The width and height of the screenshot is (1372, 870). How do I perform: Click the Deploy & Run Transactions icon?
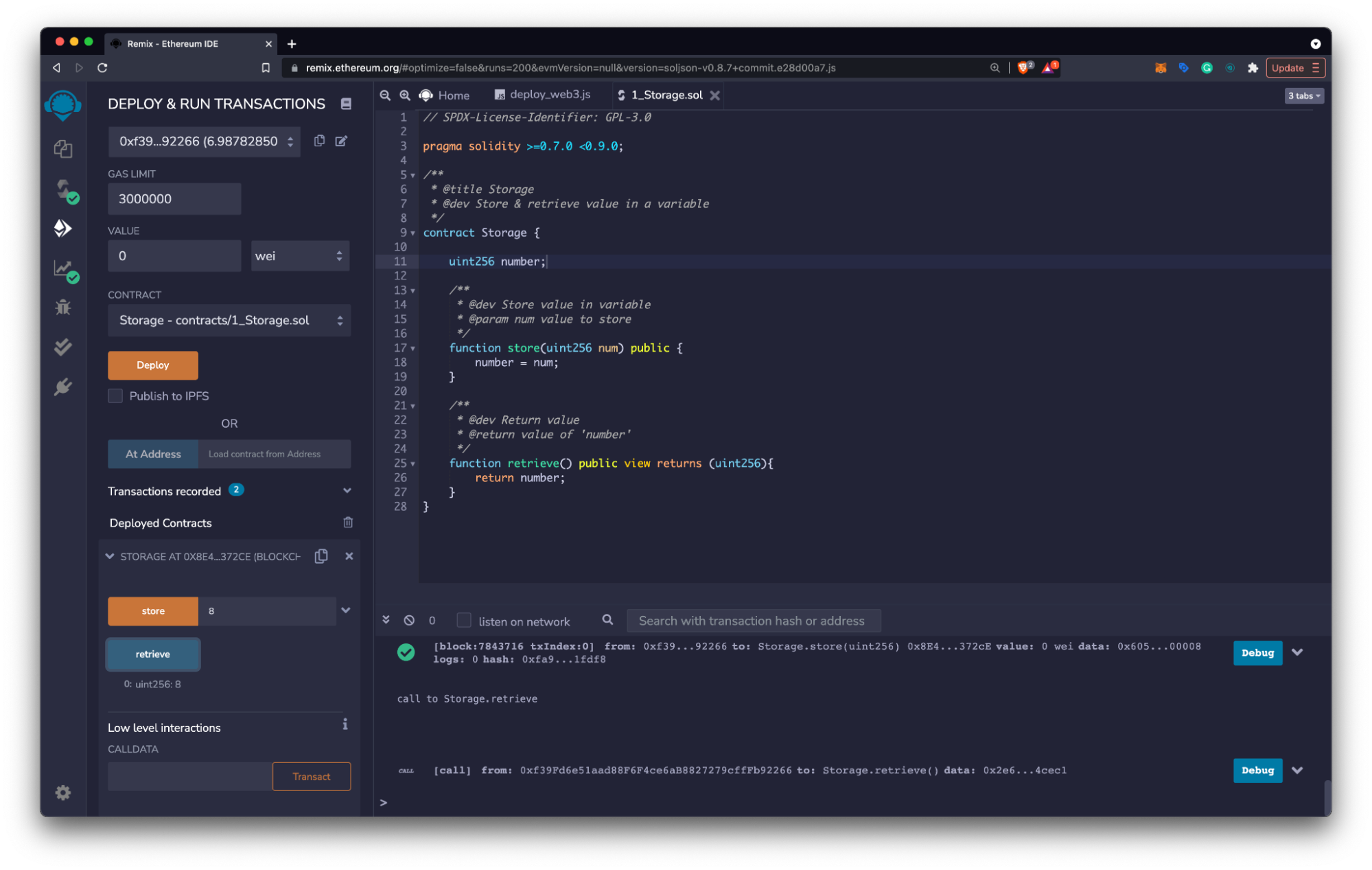click(x=63, y=228)
